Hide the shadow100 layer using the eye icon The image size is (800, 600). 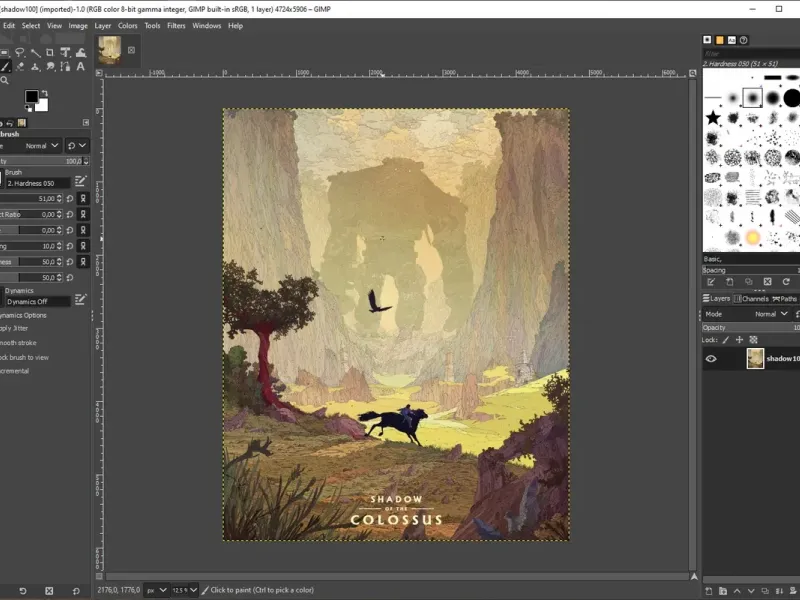[711, 358]
